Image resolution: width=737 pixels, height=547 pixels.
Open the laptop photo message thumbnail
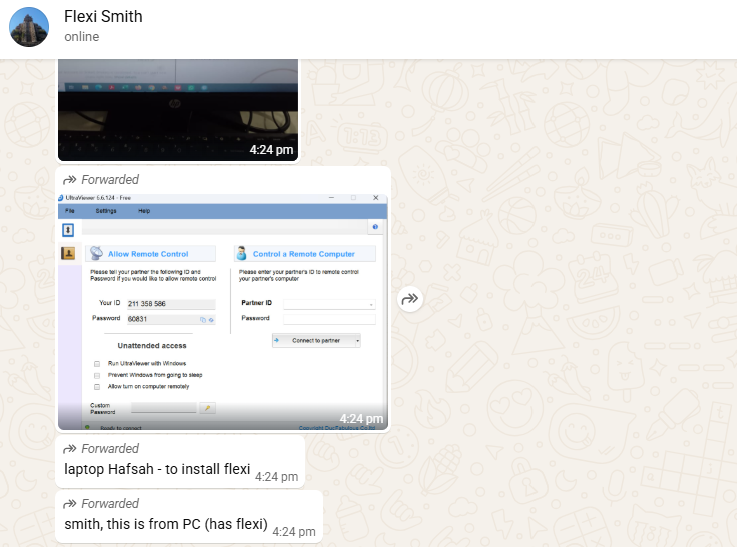(x=178, y=110)
